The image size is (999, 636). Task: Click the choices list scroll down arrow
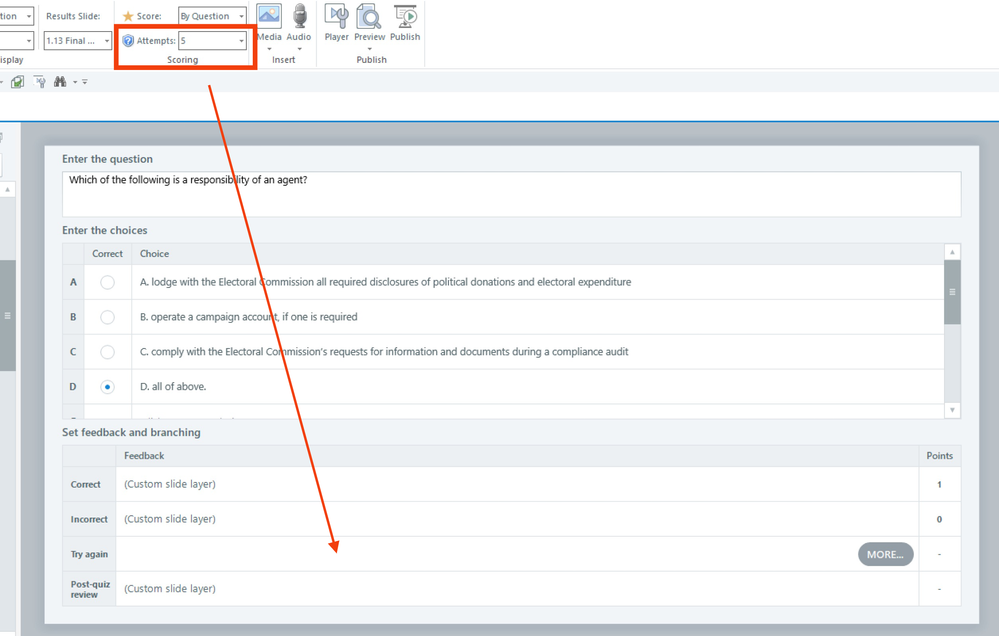click(x=952, y=410)
